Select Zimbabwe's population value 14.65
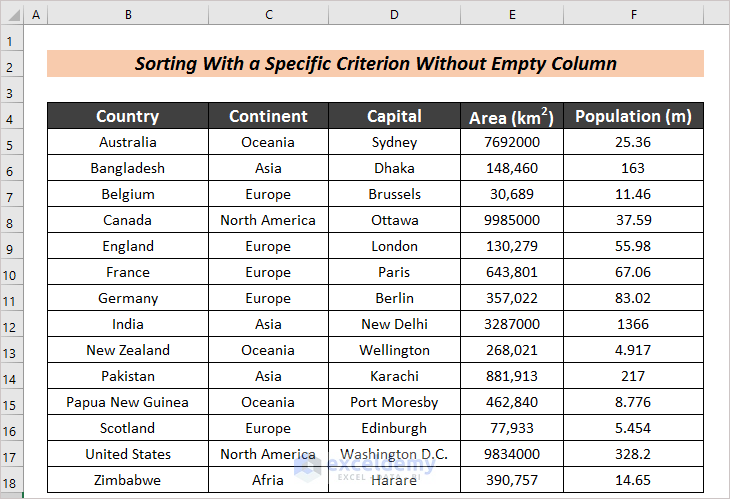Screen dimensions: 730x499 click(633, 480)
